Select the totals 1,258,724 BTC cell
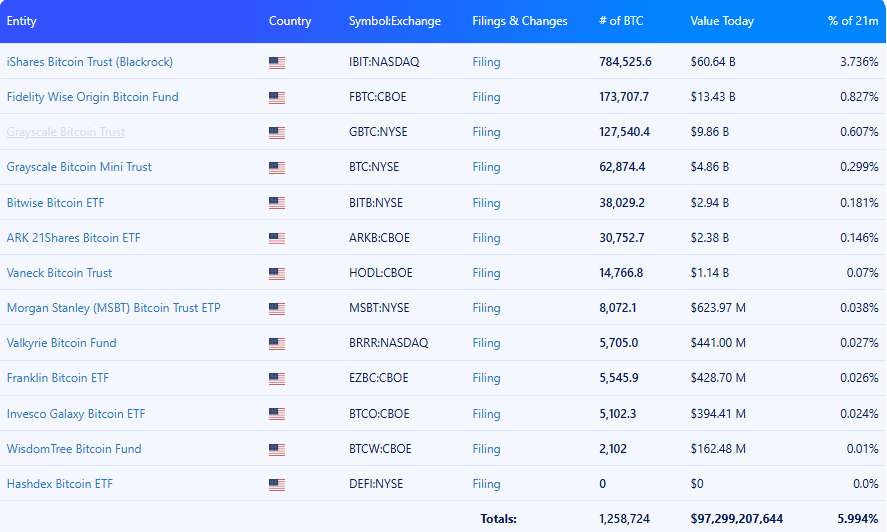Screen dimensions: 887x532 625,519
